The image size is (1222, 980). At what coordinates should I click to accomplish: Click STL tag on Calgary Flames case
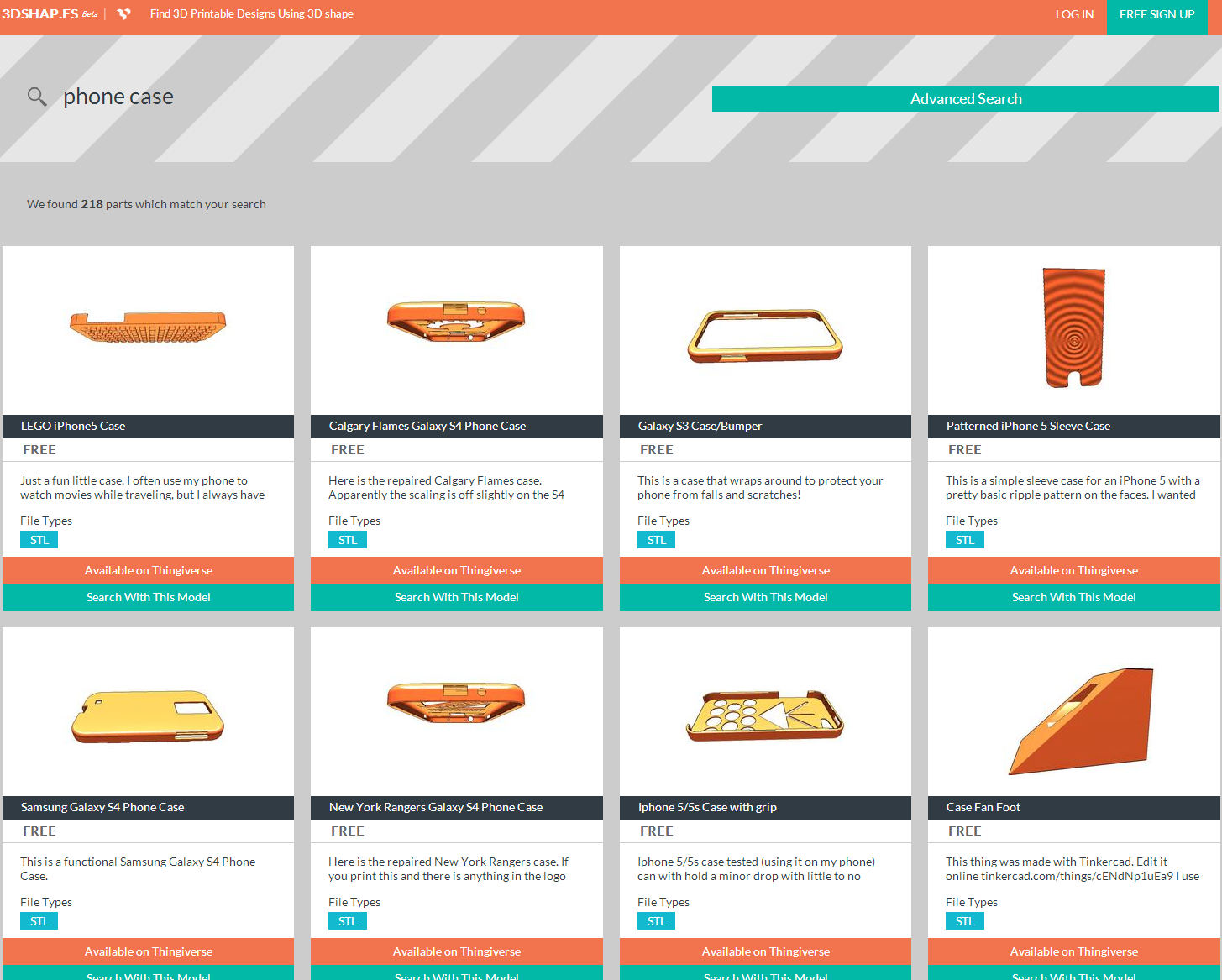[x=348, y=540]
